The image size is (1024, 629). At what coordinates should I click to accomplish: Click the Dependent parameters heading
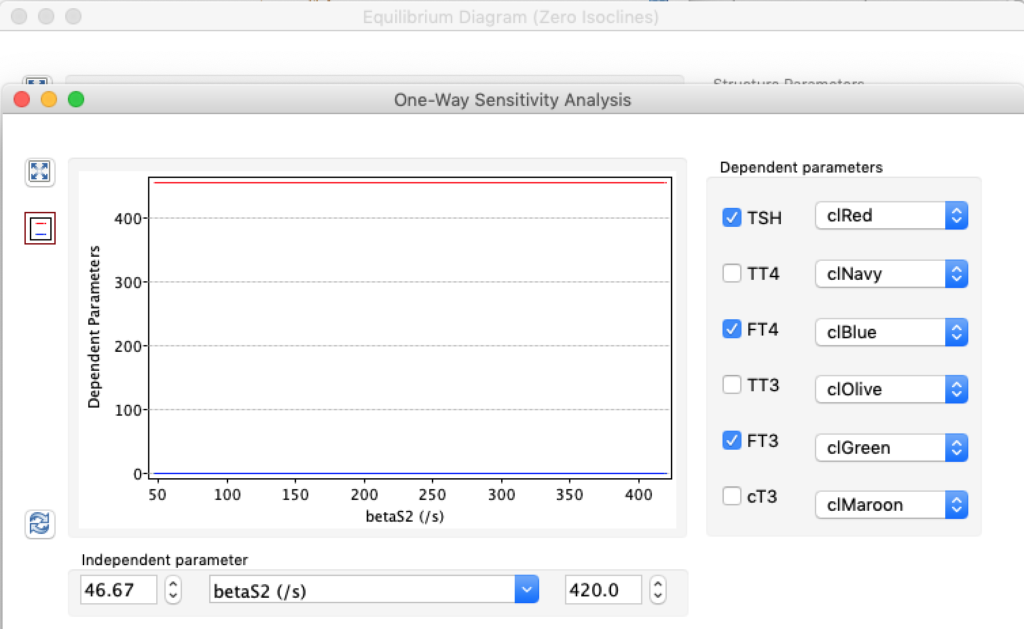coord(801,167)
